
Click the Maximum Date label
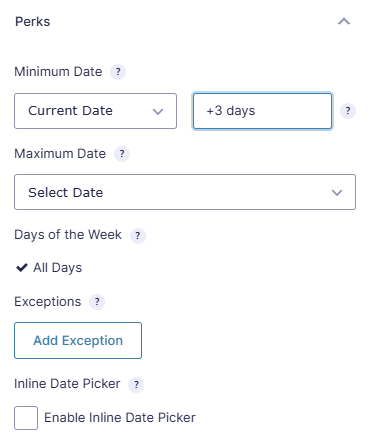(60, 154)
